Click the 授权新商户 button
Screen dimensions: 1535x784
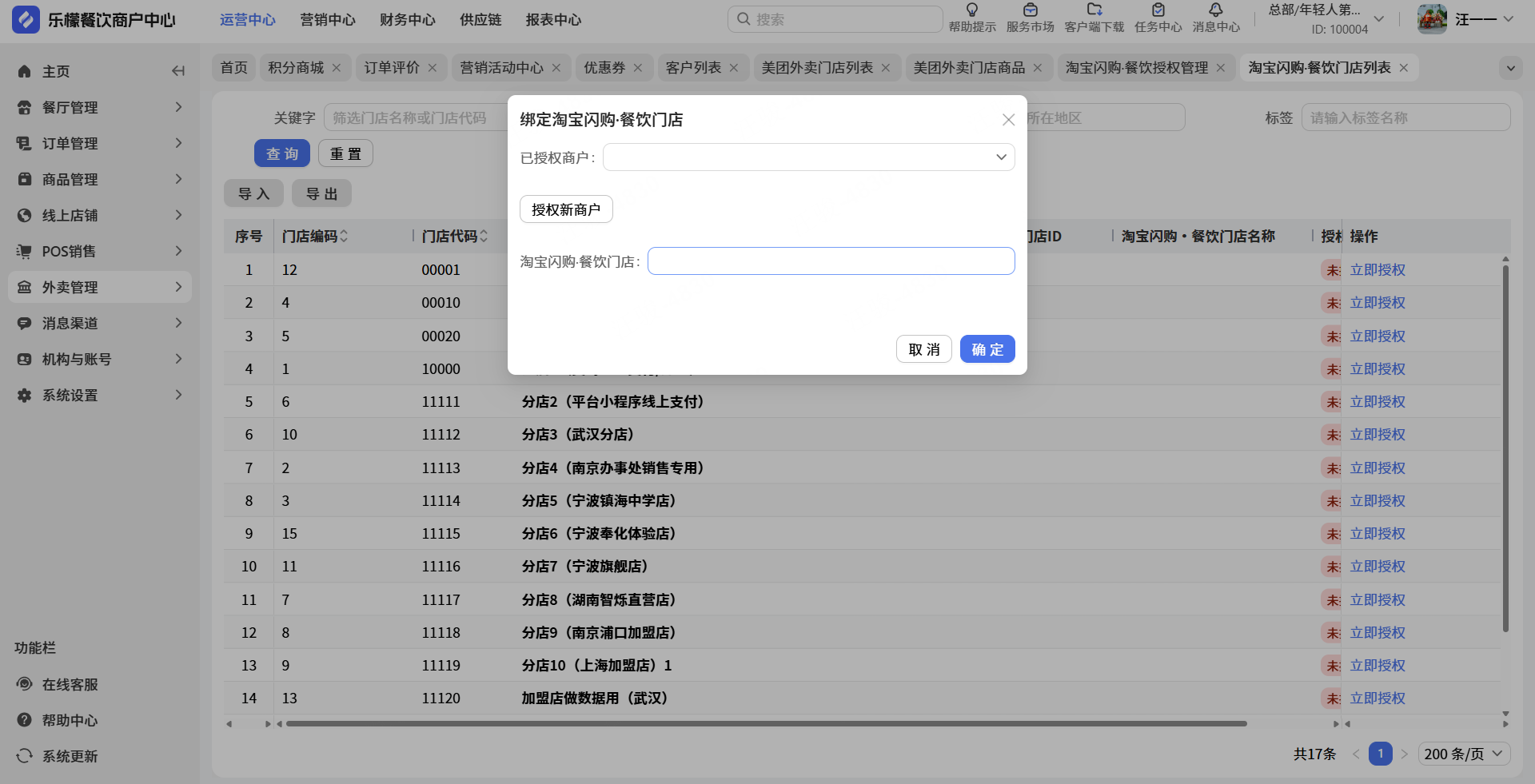tap(566, 209)
